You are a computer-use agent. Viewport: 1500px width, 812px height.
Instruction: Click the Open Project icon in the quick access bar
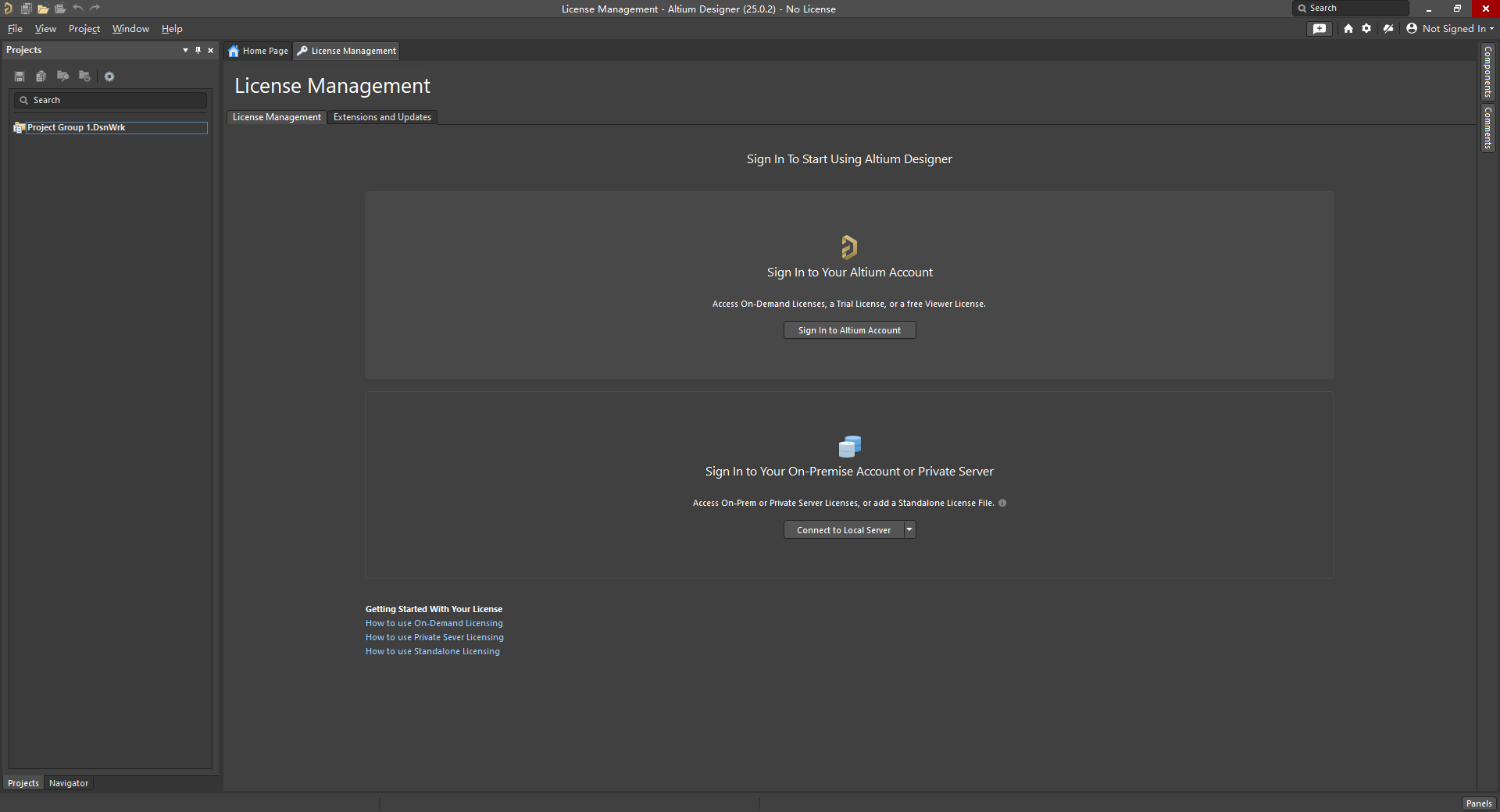pyautogui.click(x=60, y=9)
